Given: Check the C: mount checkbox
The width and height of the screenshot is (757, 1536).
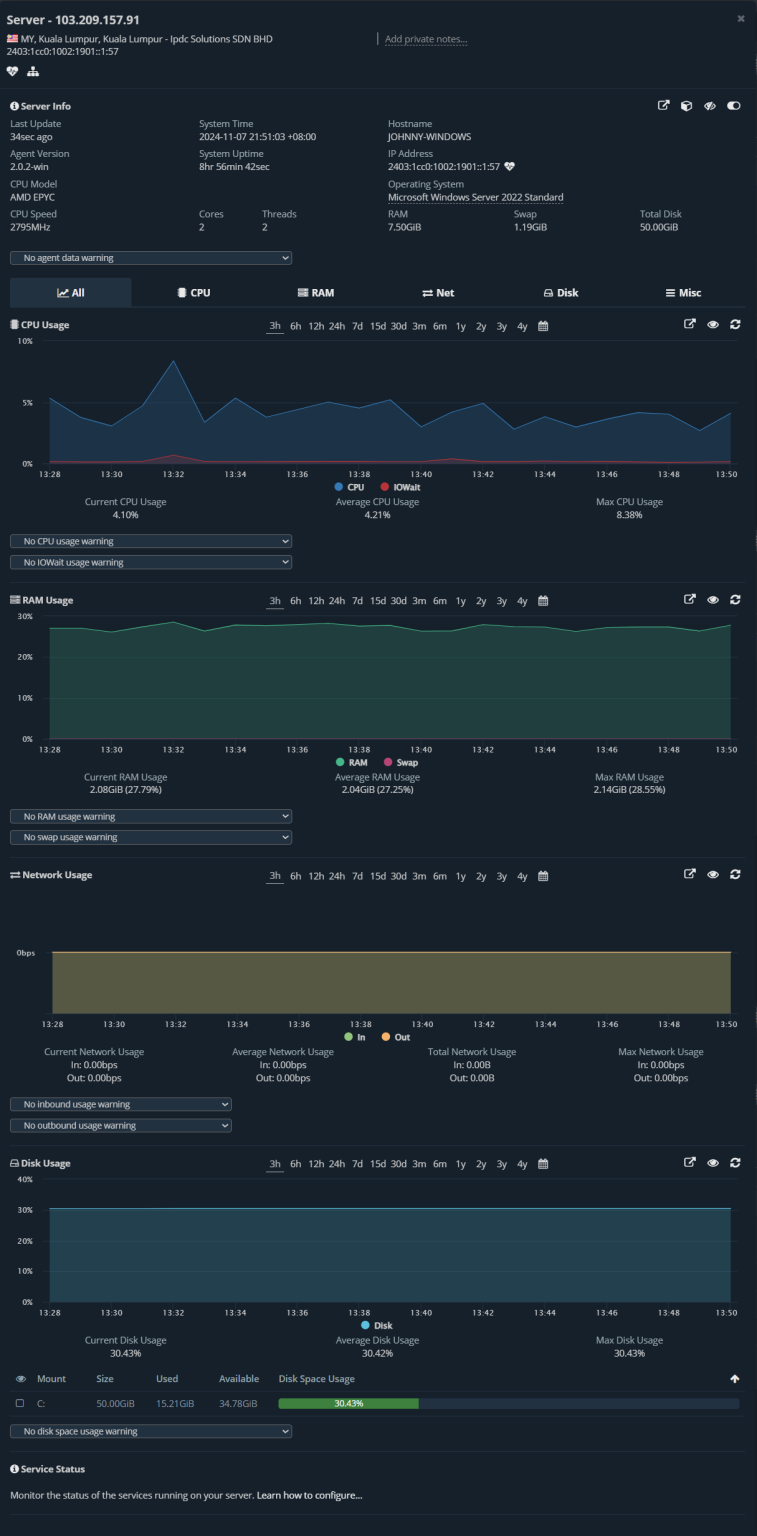Looking at the screenshot, I should coord(20,1404).
